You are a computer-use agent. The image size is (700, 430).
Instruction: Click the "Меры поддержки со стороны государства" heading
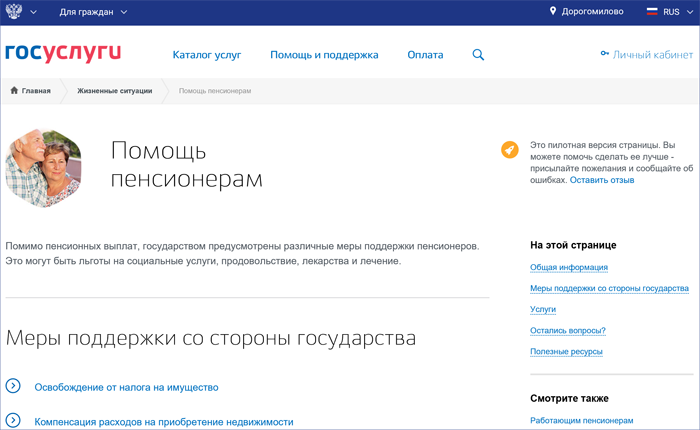coord(211,338)
